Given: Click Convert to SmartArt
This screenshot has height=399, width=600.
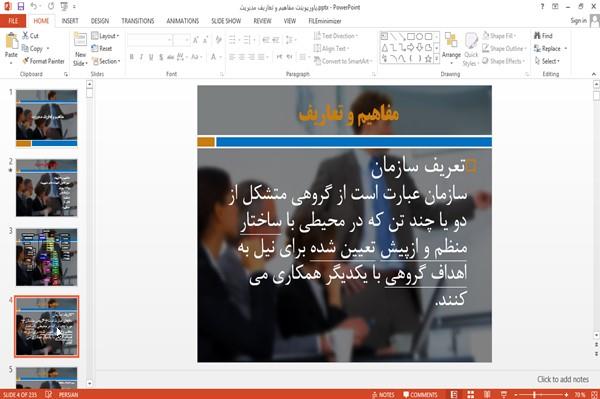Looking at the screenshot, I should 343,61.
